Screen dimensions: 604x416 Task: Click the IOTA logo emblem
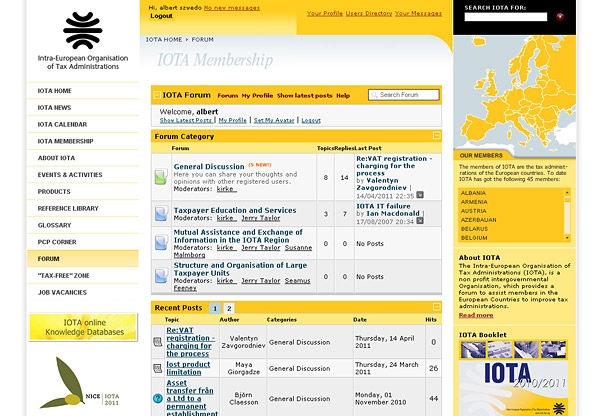[x=83, y=30]
